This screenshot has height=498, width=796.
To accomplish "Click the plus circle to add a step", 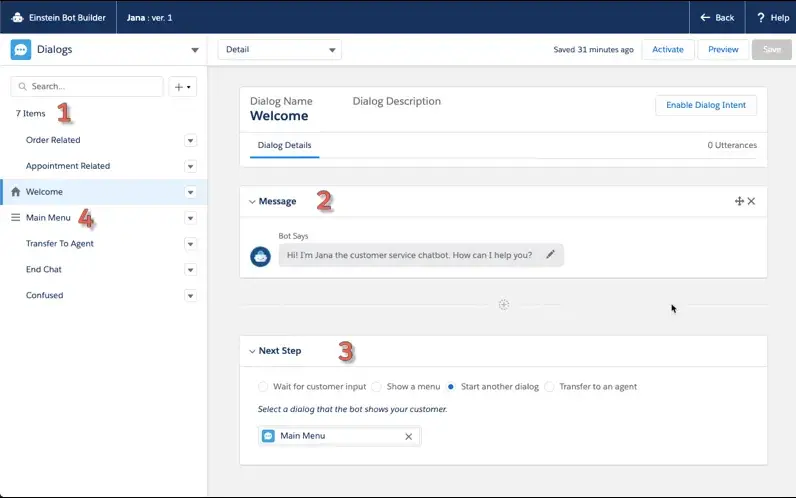I will pos(504,305).
